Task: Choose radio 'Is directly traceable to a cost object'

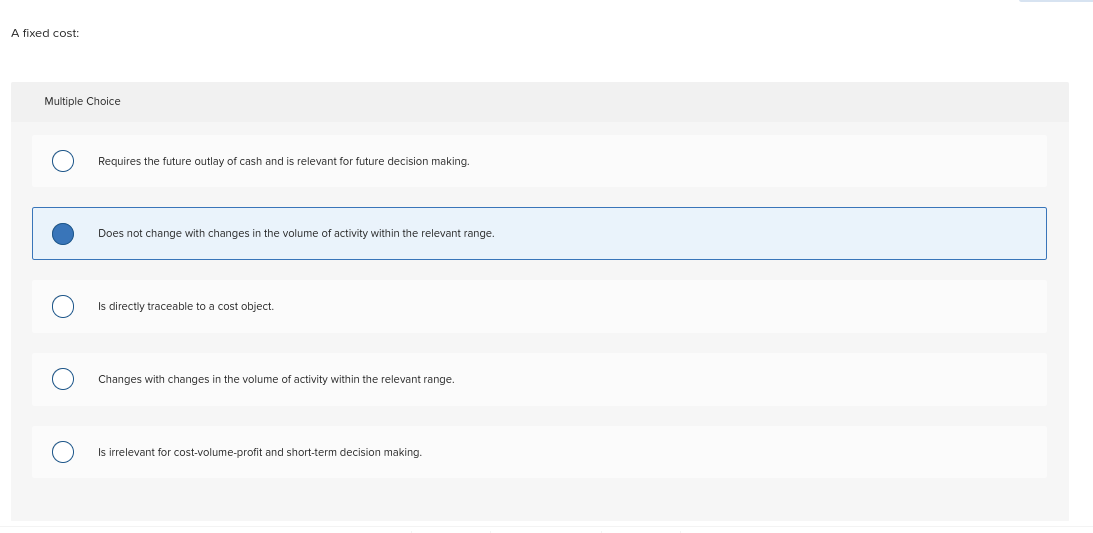Action: pos(63,307)
